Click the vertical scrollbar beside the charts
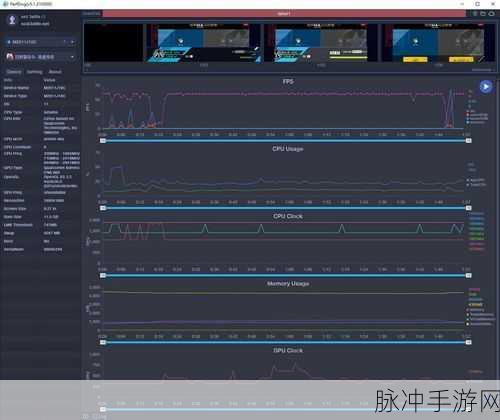The width and height of the screenshot is (500, 420). point(498,230)
